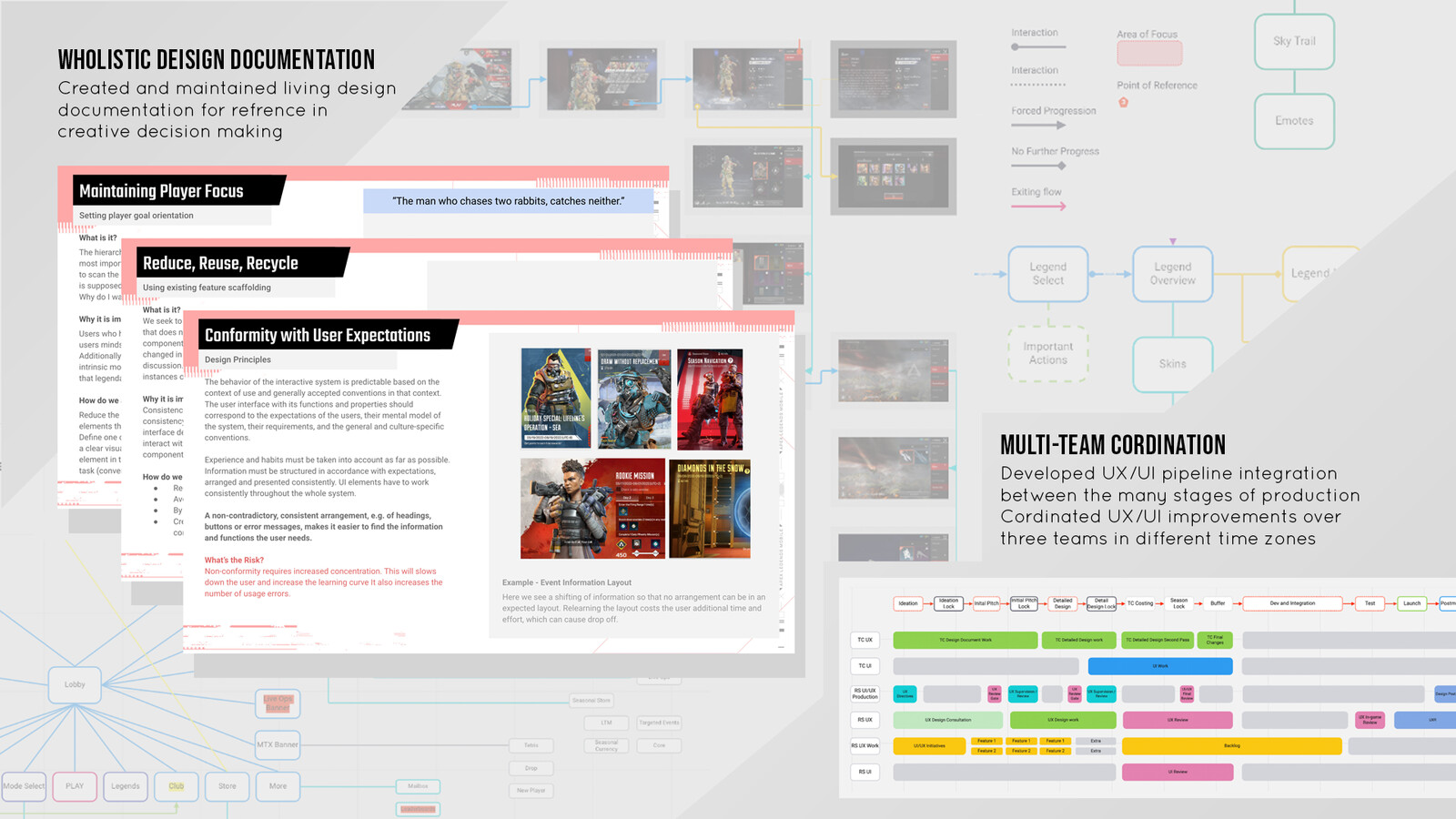Open the Rookie Mission event thumbnail
Screen dimensions: 1456x819
coord(592,509)
